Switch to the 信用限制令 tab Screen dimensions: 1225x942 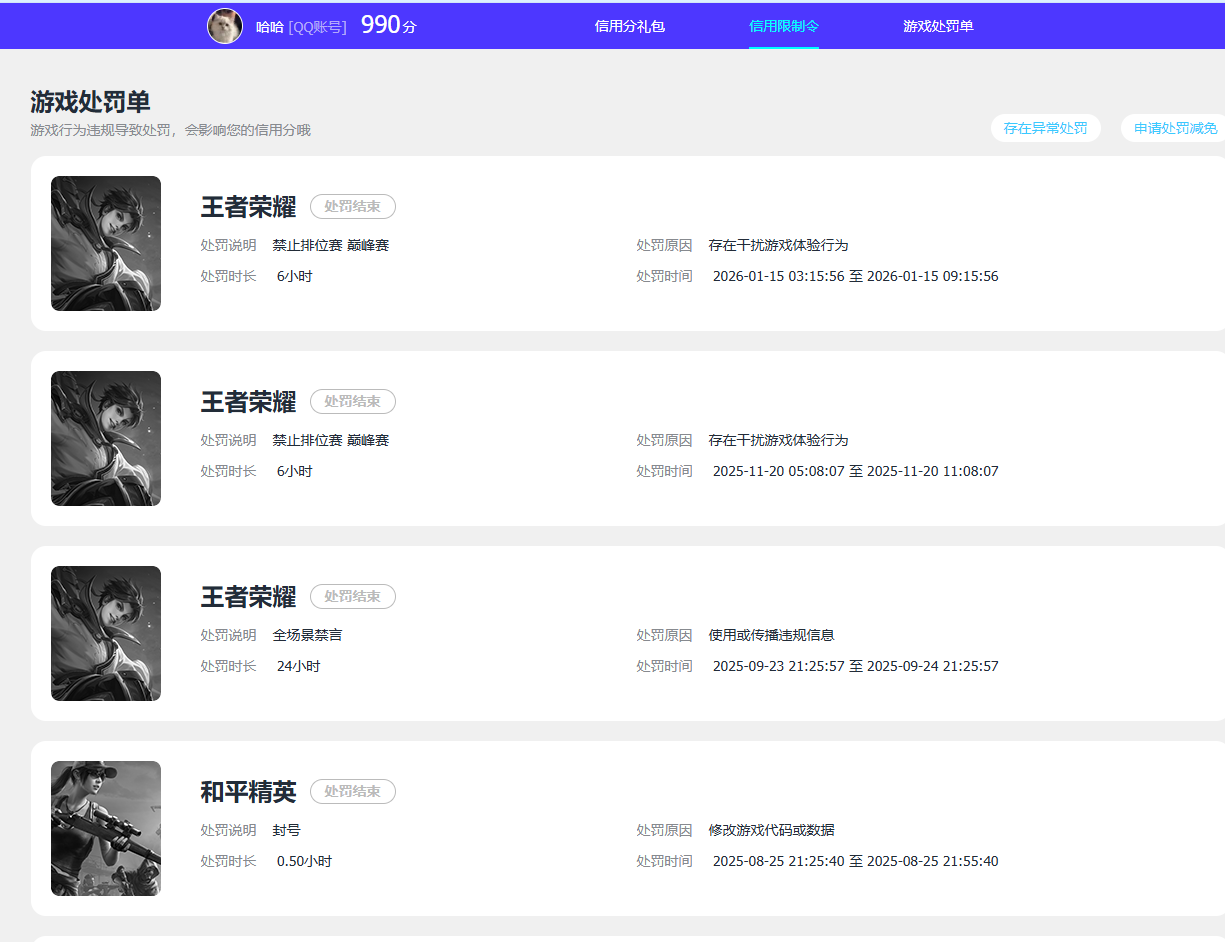[784, 26]
